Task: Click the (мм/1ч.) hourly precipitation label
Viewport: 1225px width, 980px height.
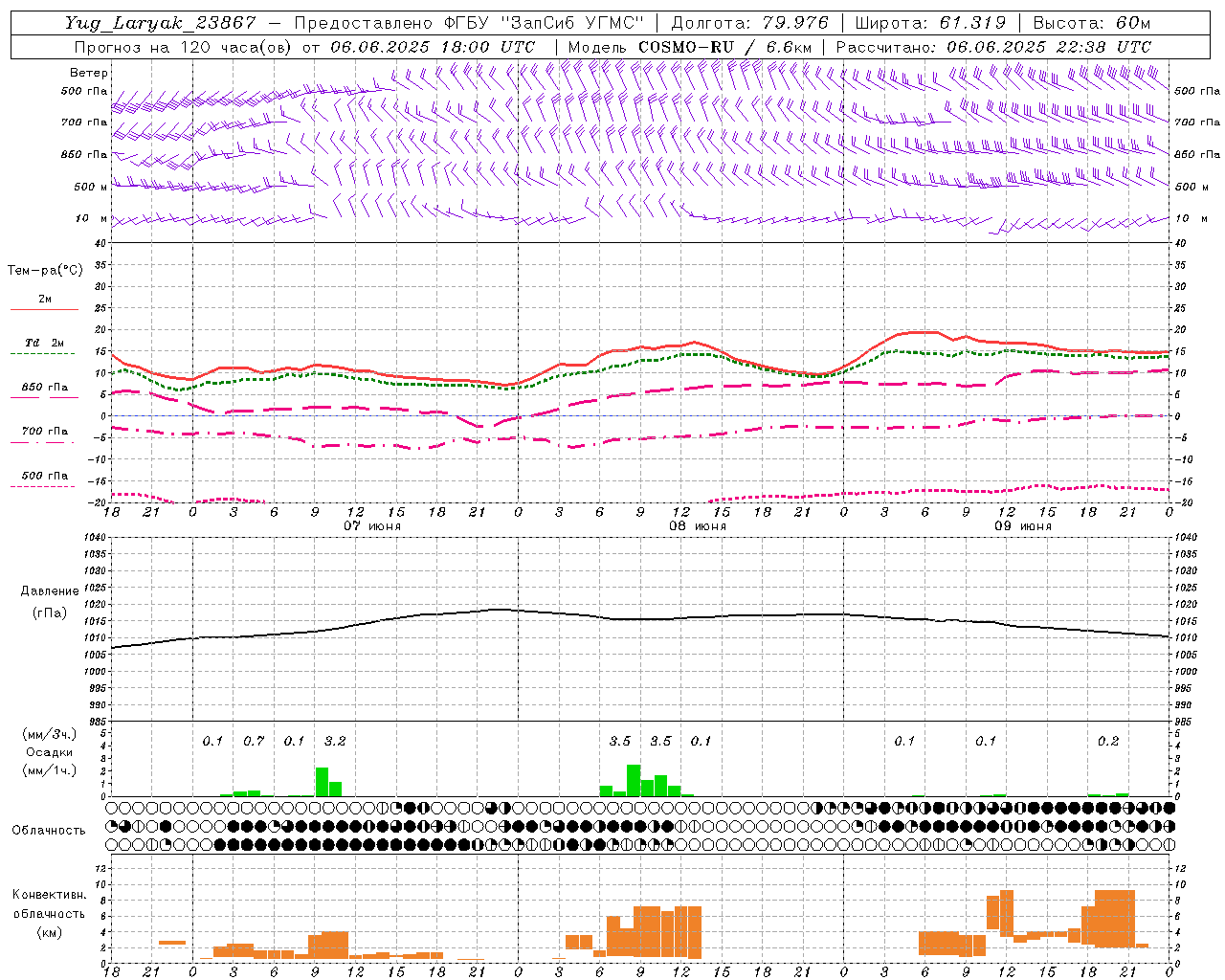Action: 49,769
